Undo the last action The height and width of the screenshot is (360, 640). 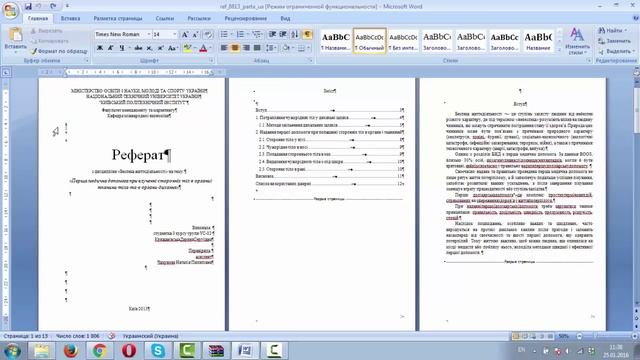click(x=39, y=6)
